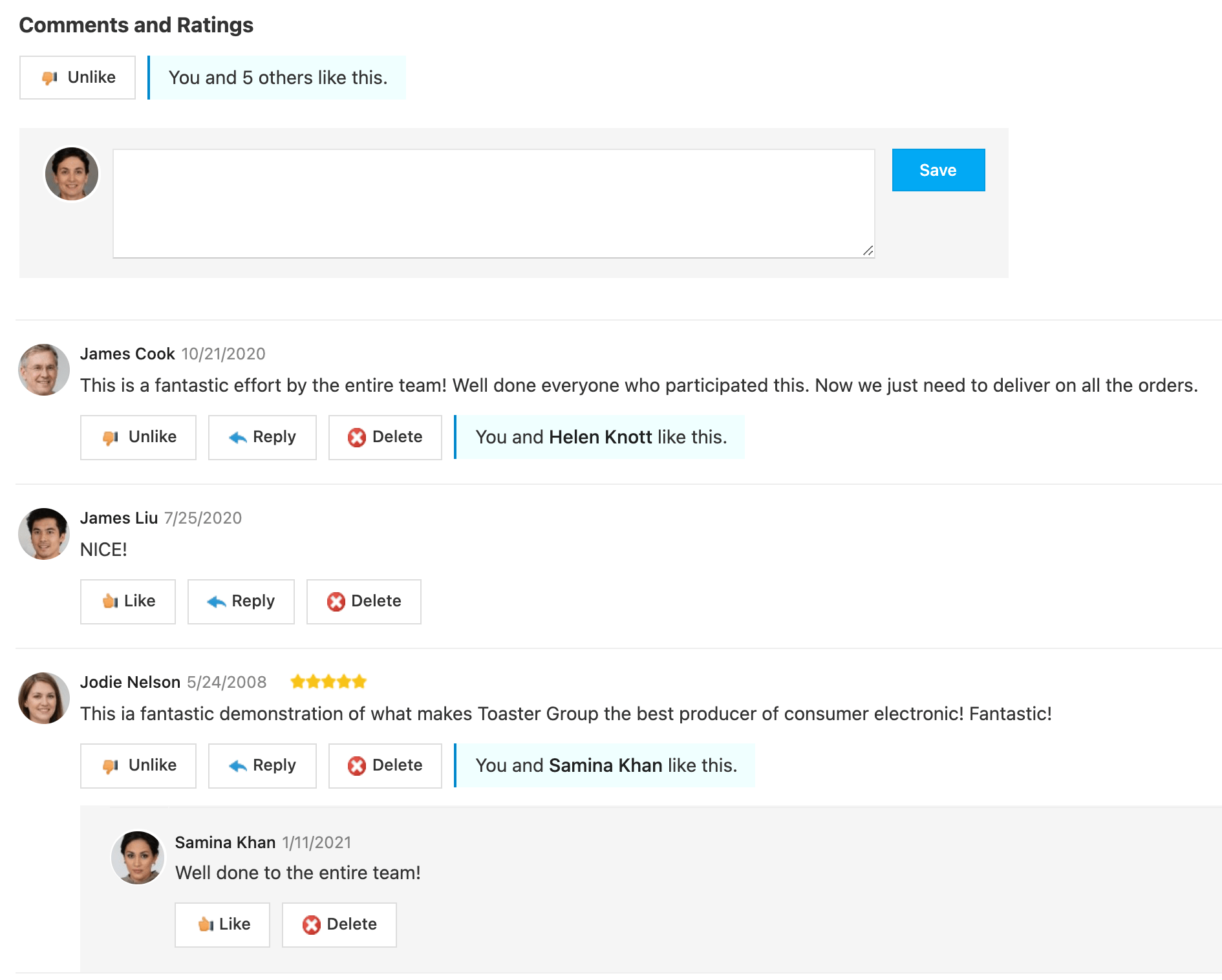Click Samina Khan's avatar photo
Viewport: 1222px width, 980px height.
(x=138, y=858)
